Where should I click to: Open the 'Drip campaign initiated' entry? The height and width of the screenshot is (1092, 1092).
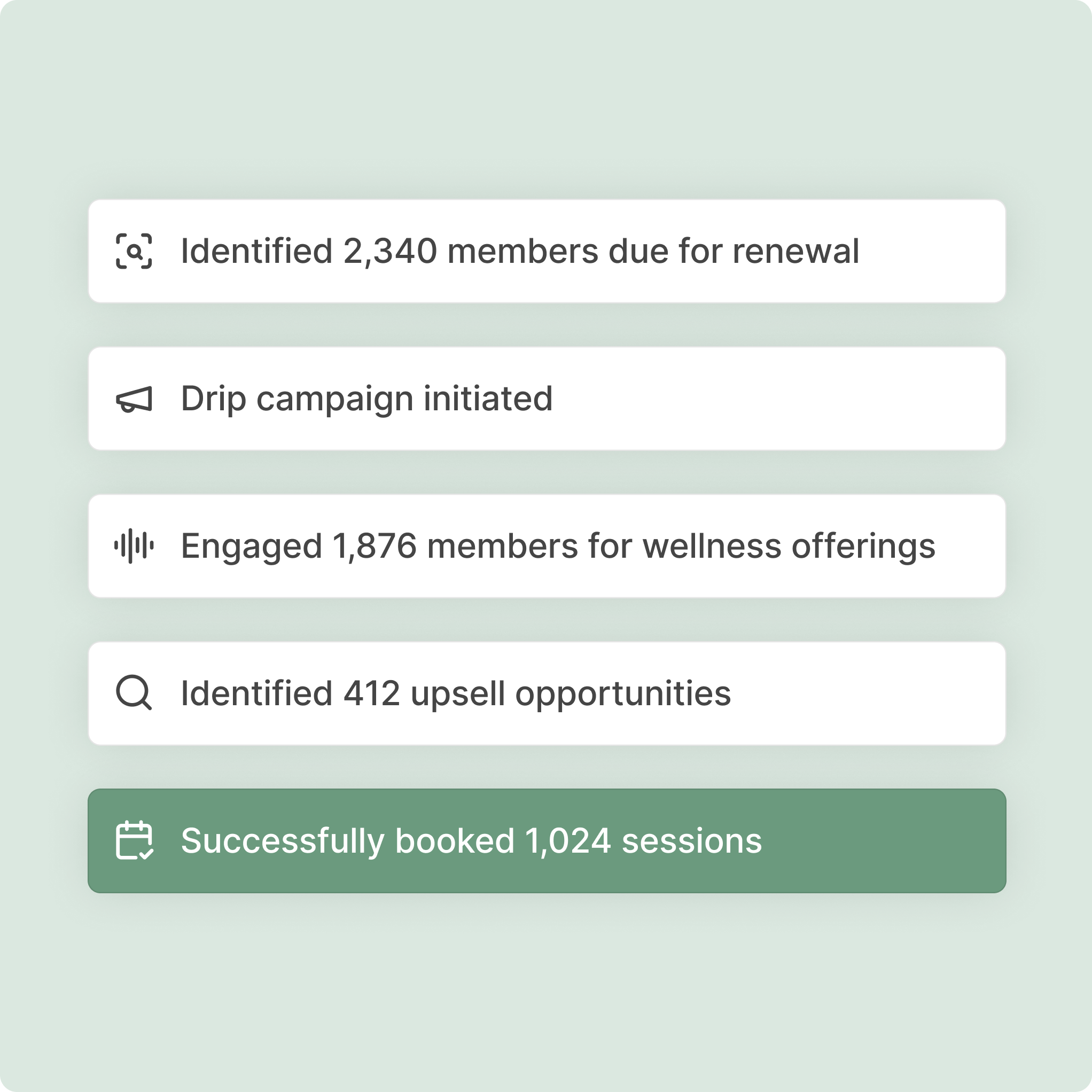(366, 399)
